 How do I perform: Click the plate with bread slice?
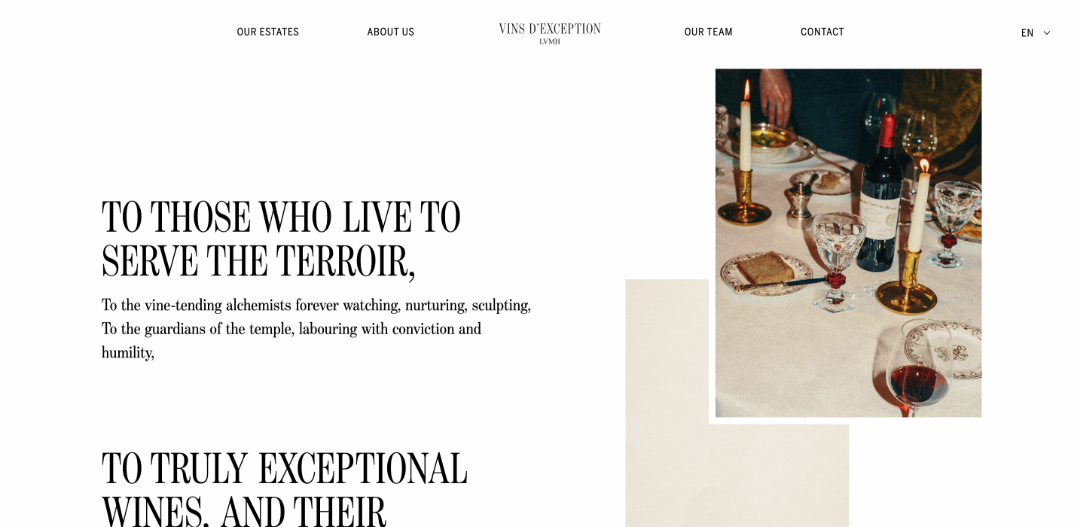pos(766,273)
